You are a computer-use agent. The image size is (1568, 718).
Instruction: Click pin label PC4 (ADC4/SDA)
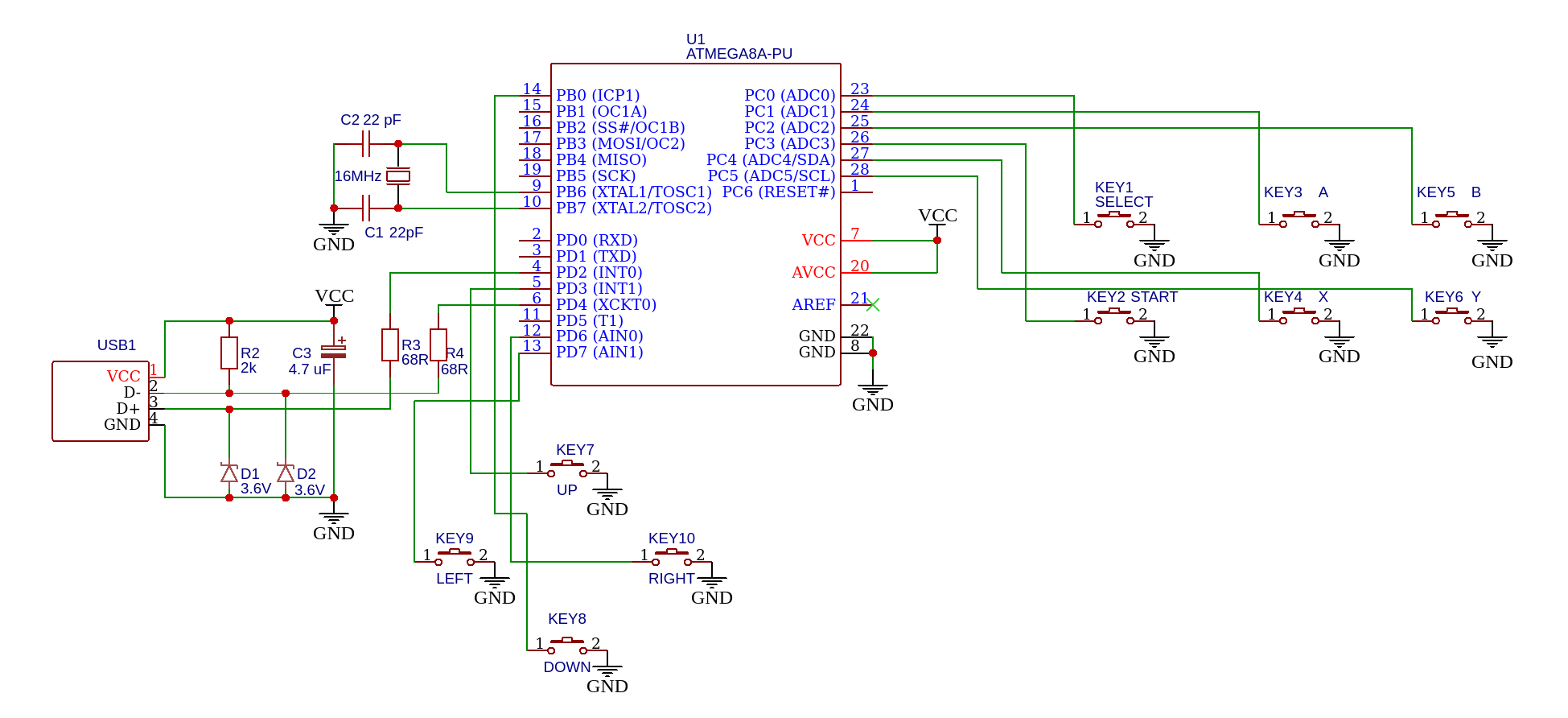(x=771, y=160)
